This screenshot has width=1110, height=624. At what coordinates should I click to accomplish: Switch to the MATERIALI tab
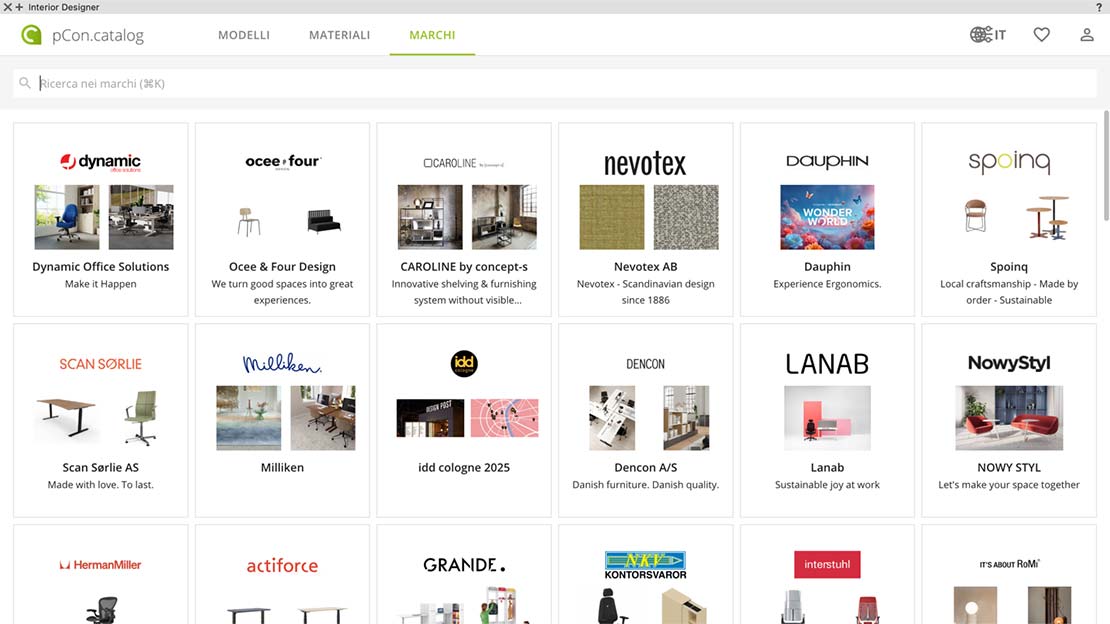(339, 35)
